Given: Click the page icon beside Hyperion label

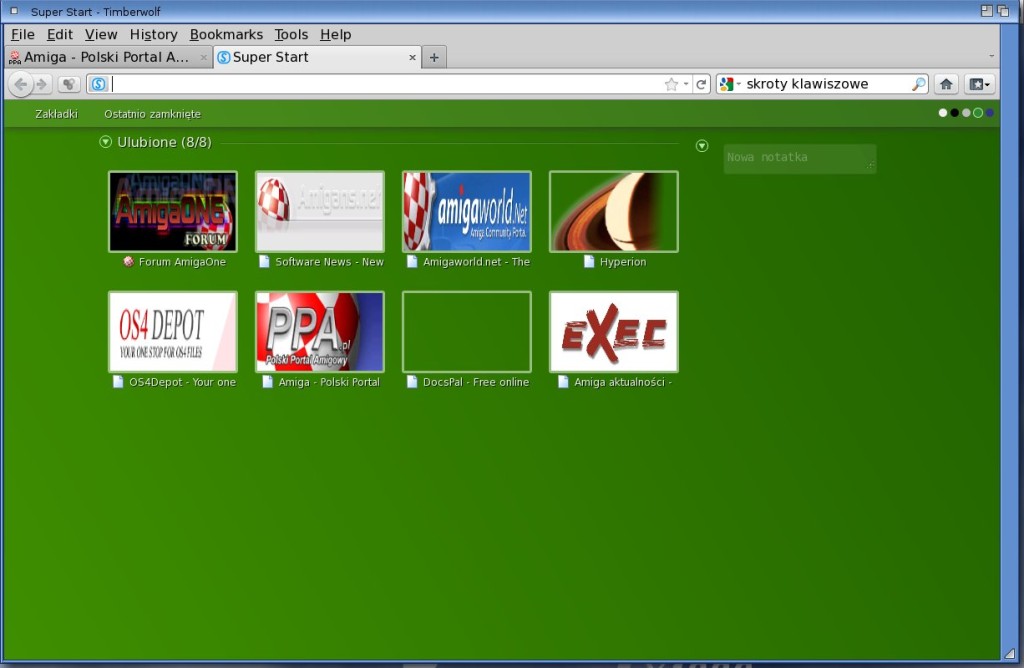Looking at the screenshot, I should pos(589,262).
